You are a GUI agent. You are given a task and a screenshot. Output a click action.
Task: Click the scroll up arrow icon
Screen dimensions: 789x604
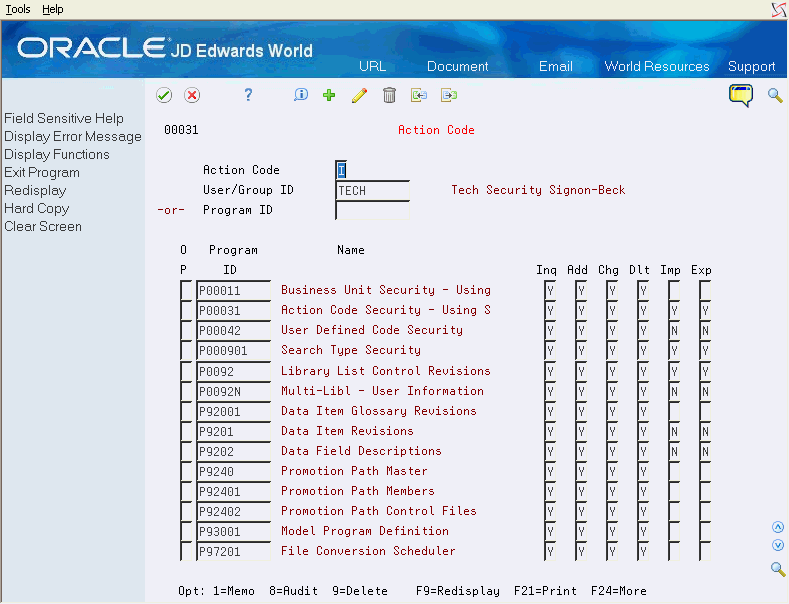tap(778, 527)
